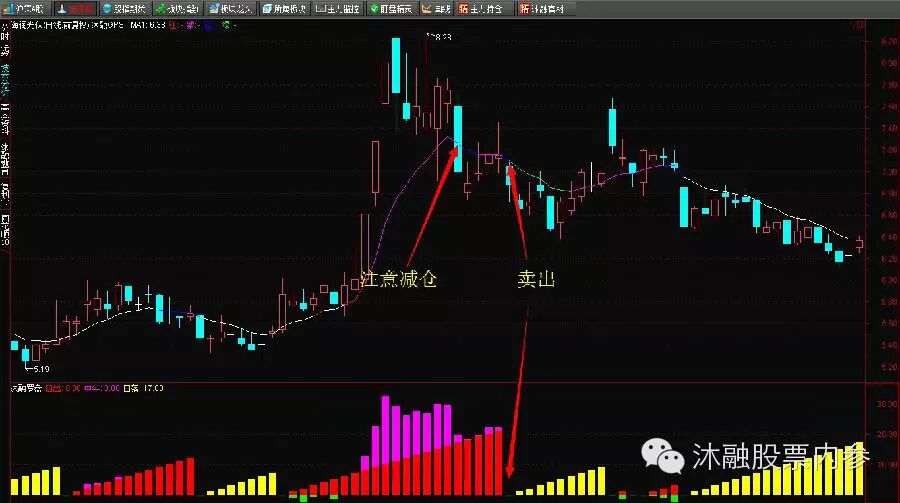Open the 年报 toolbar button with chart icon
Image resolution: width=900 pixels, height=503 pixels.
point(436,9)
